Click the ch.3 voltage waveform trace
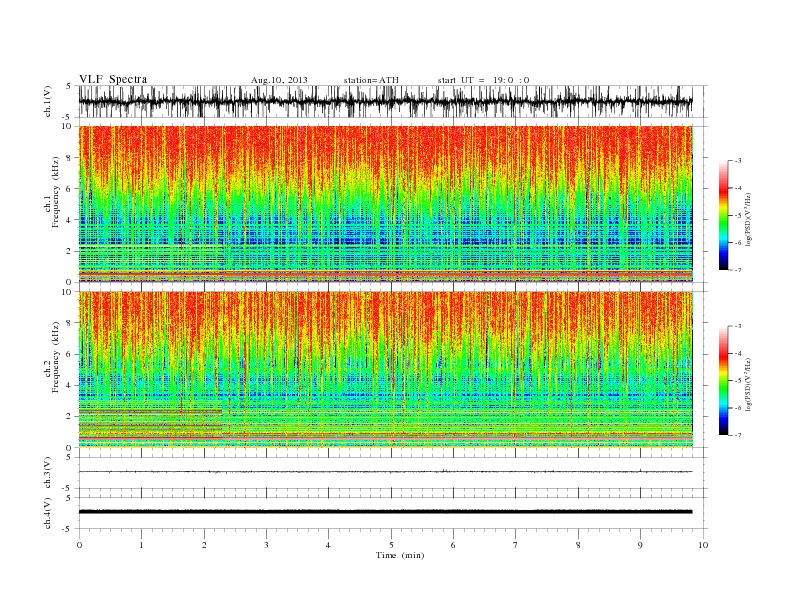 (385, 472)
